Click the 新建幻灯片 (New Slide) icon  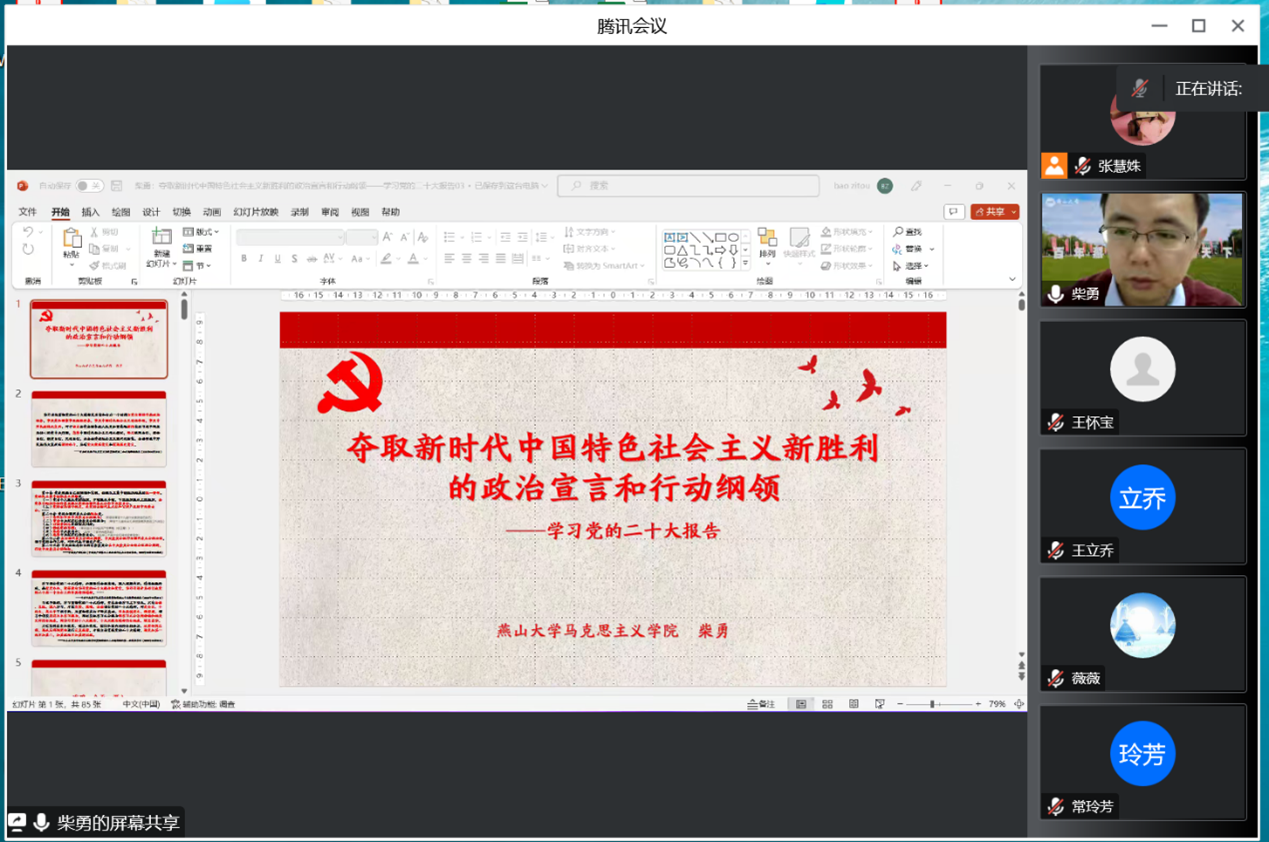[x=161, y=238]
